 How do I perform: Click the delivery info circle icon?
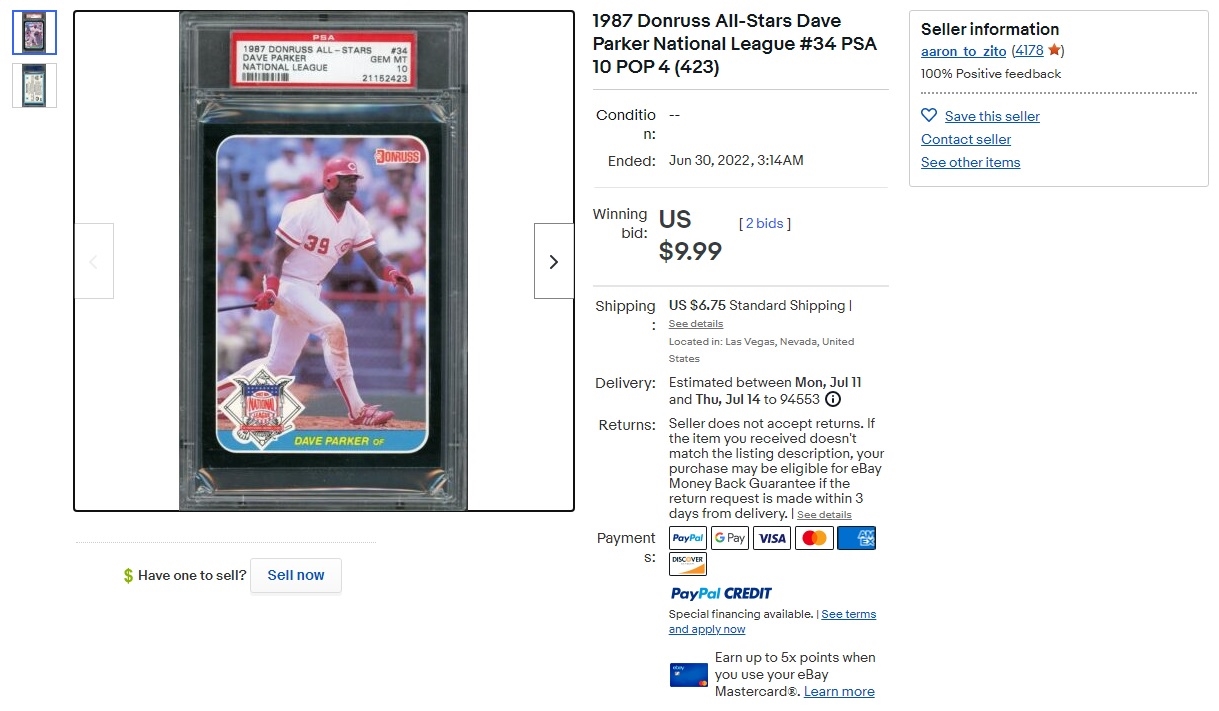[833, 399]
